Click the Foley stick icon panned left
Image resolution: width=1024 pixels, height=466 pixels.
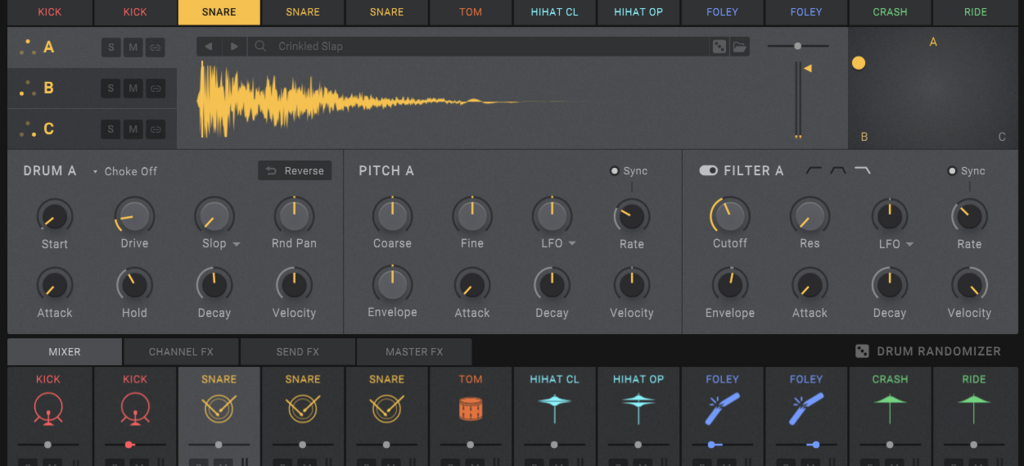coord(722,409)
